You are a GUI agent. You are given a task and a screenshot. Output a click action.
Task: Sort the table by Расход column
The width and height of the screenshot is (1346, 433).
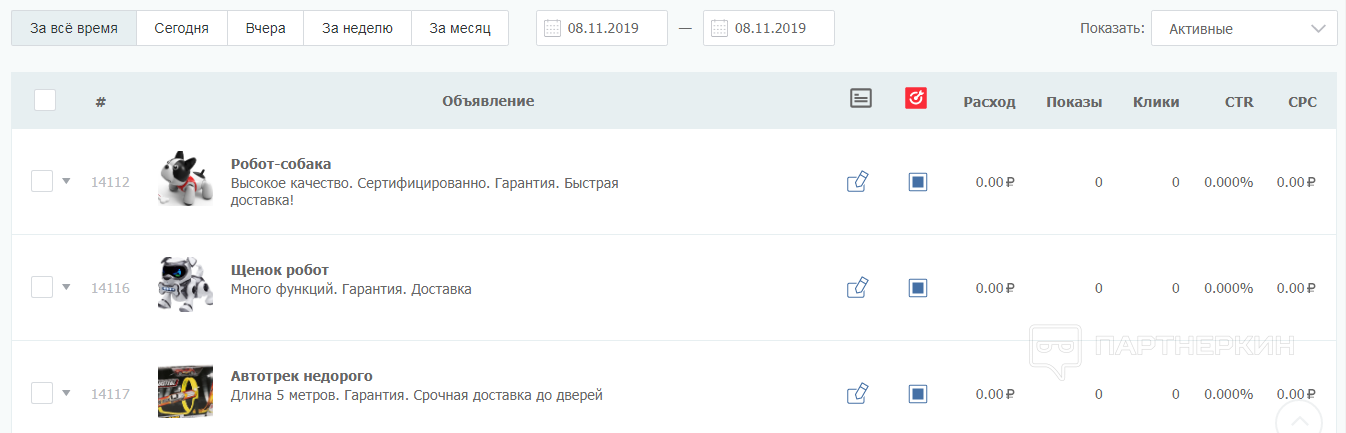989,101
